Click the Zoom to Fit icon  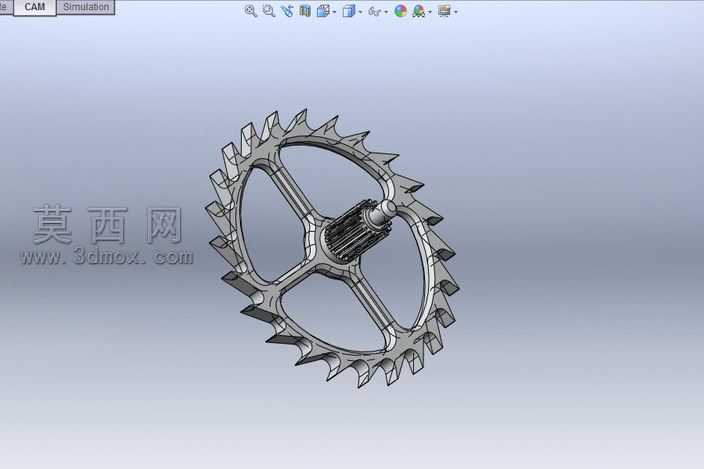coord(251,11)
